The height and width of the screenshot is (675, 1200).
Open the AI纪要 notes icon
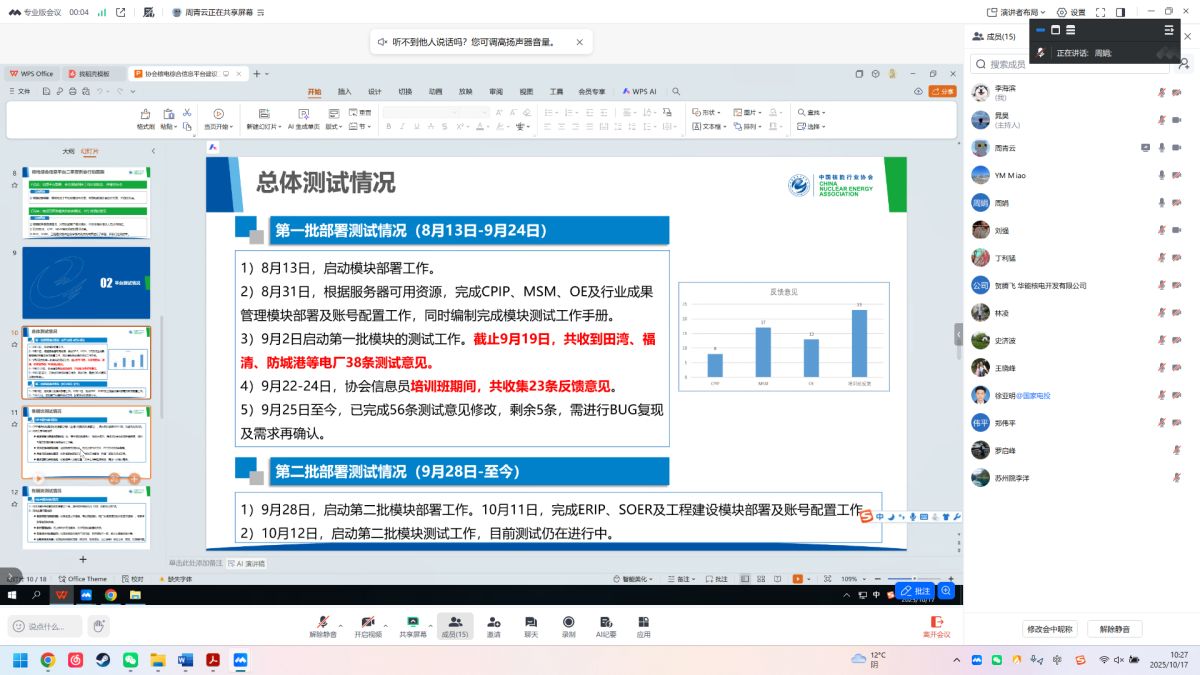606,625
